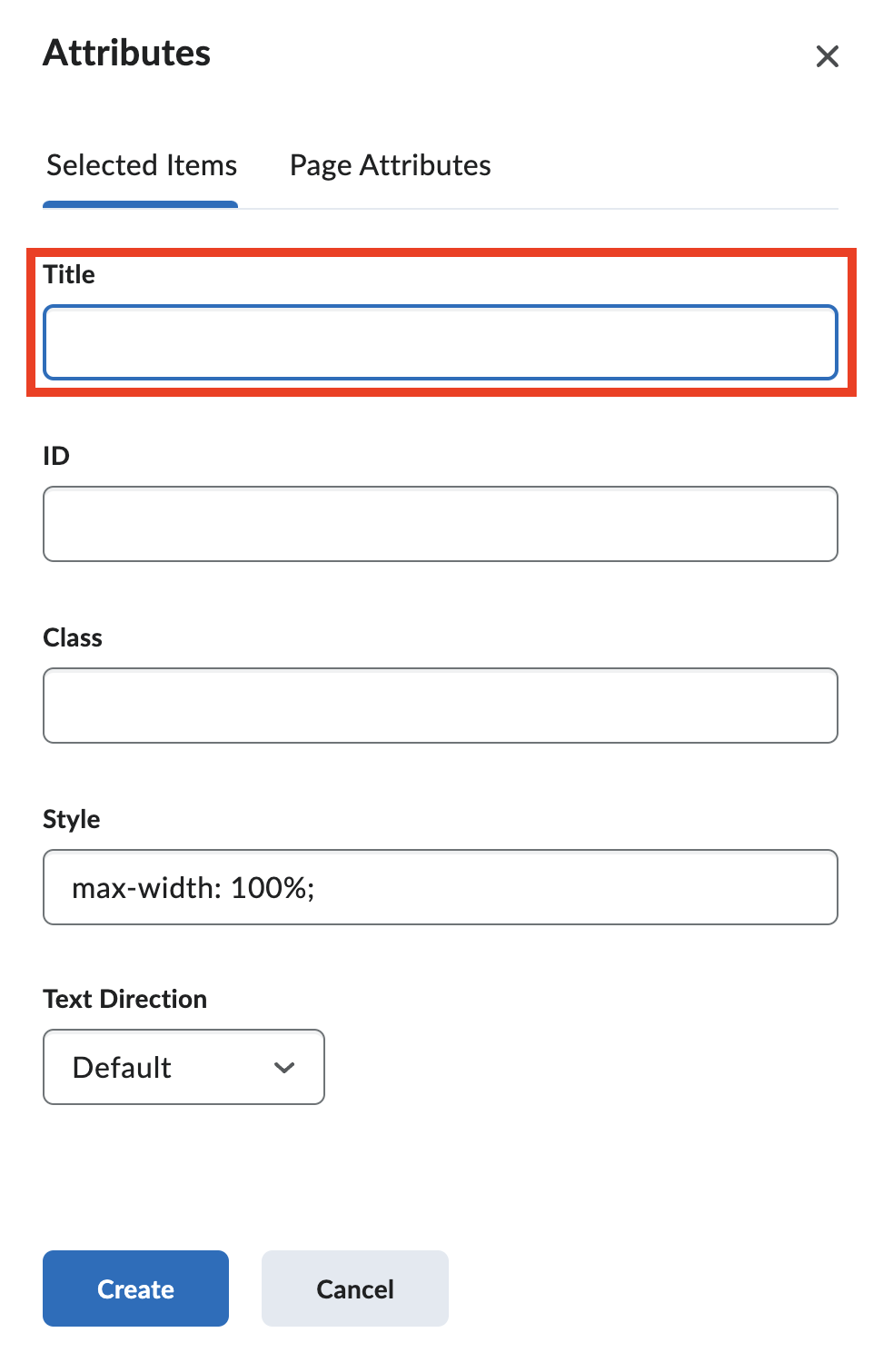Screen dimensions: 883x1372
Task: Cancel the attributes dialog
Action: (x=354, y=1288)
